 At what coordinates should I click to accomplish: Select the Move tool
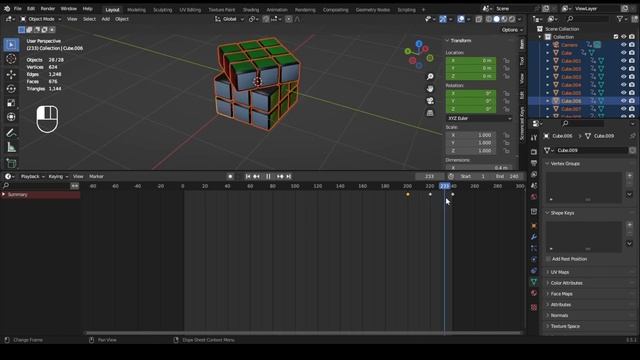pyautogui.click(x=11, y=74)
